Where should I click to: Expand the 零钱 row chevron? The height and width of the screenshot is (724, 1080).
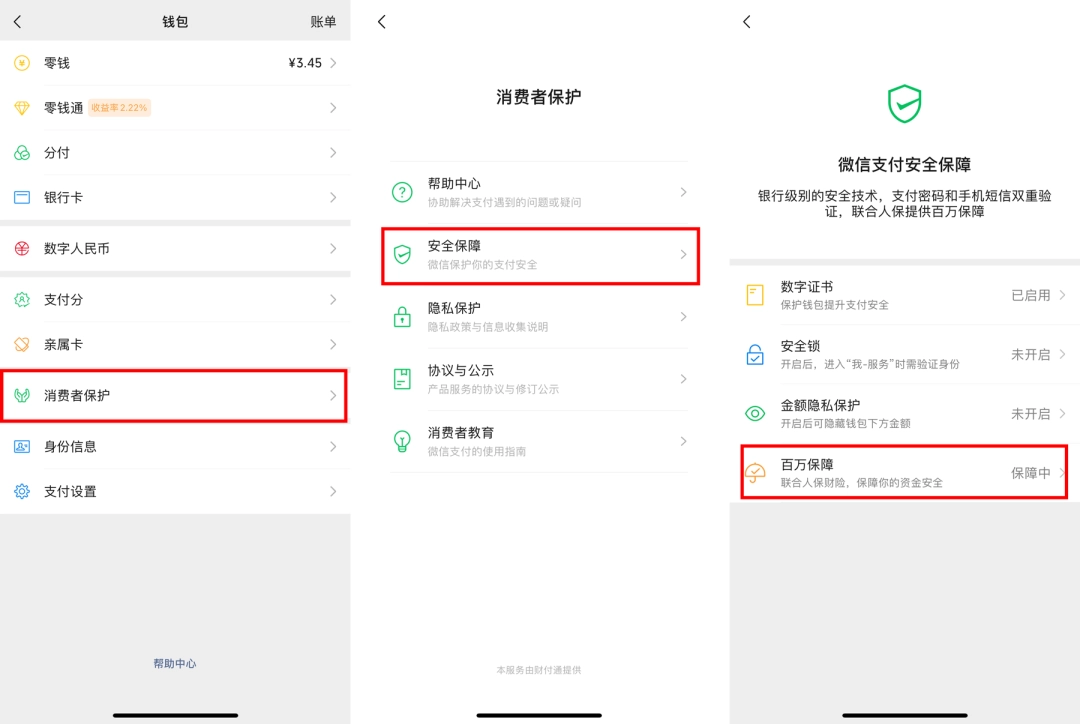333,63
